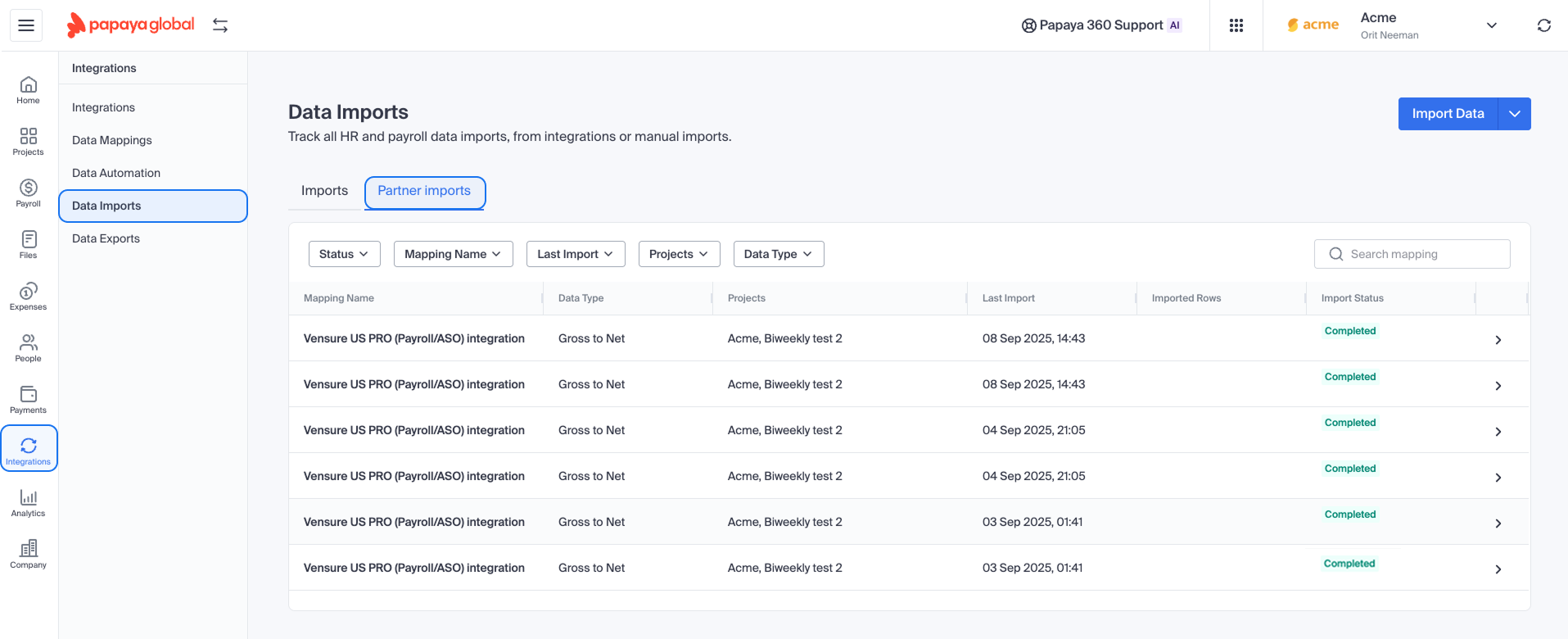Open the Projects filter dropdown
Image resolution: width=1568 pixels, height=639 pixels.
[680, 254]
